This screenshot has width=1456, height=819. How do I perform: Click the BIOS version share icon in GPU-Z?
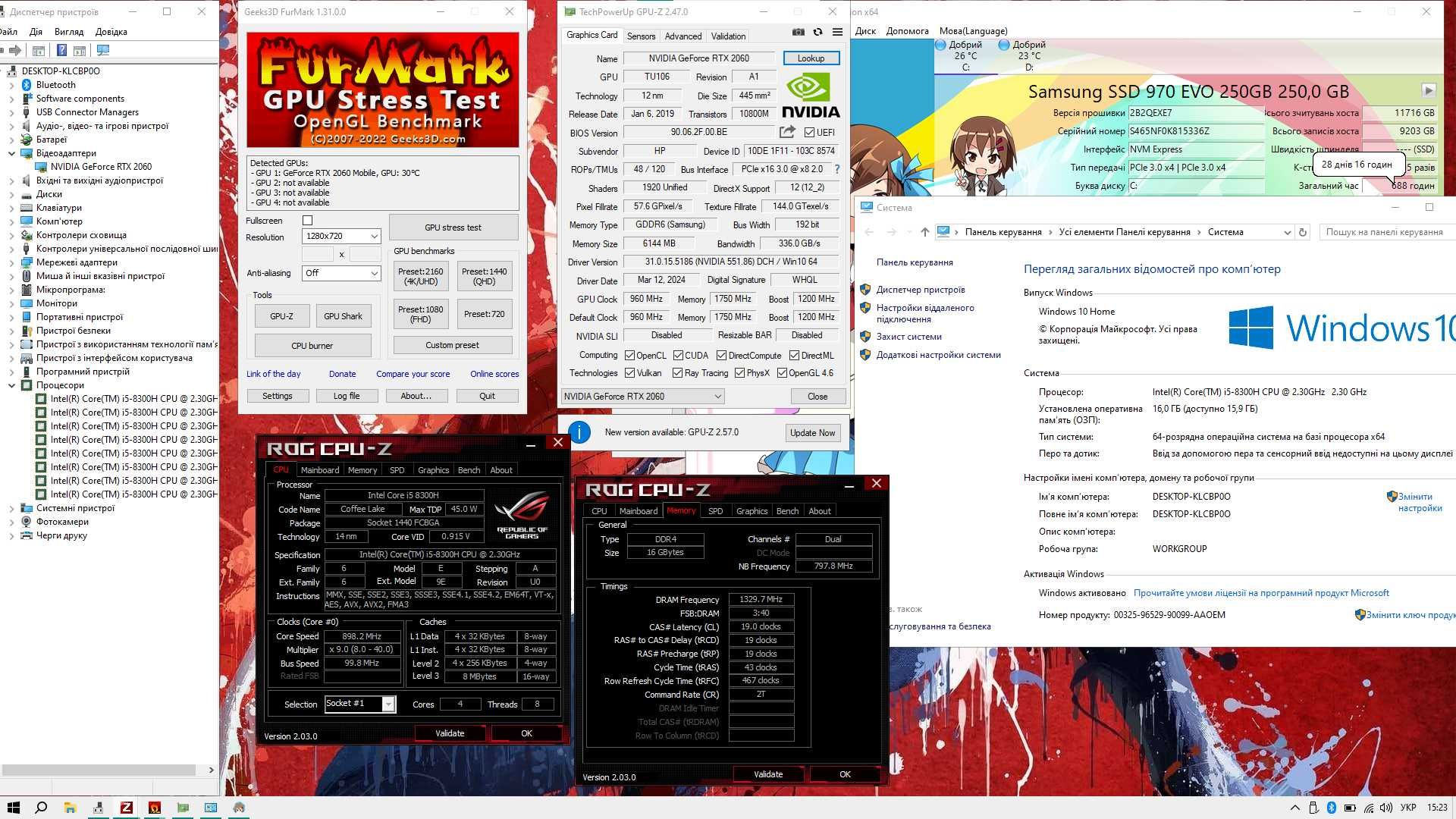(787, 132)
